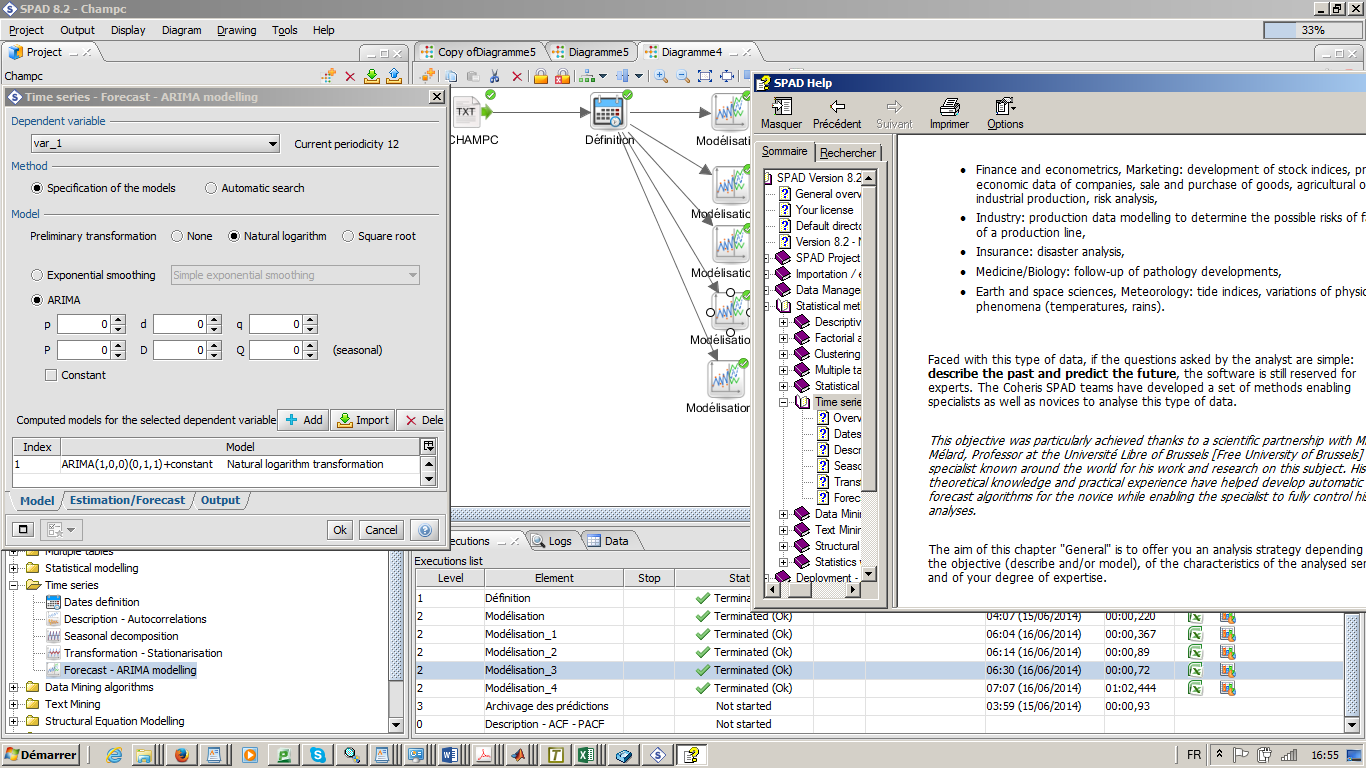Click Word icon in the taskbar
Viewport: 1366px width, 768px height.
click(449, 755)
